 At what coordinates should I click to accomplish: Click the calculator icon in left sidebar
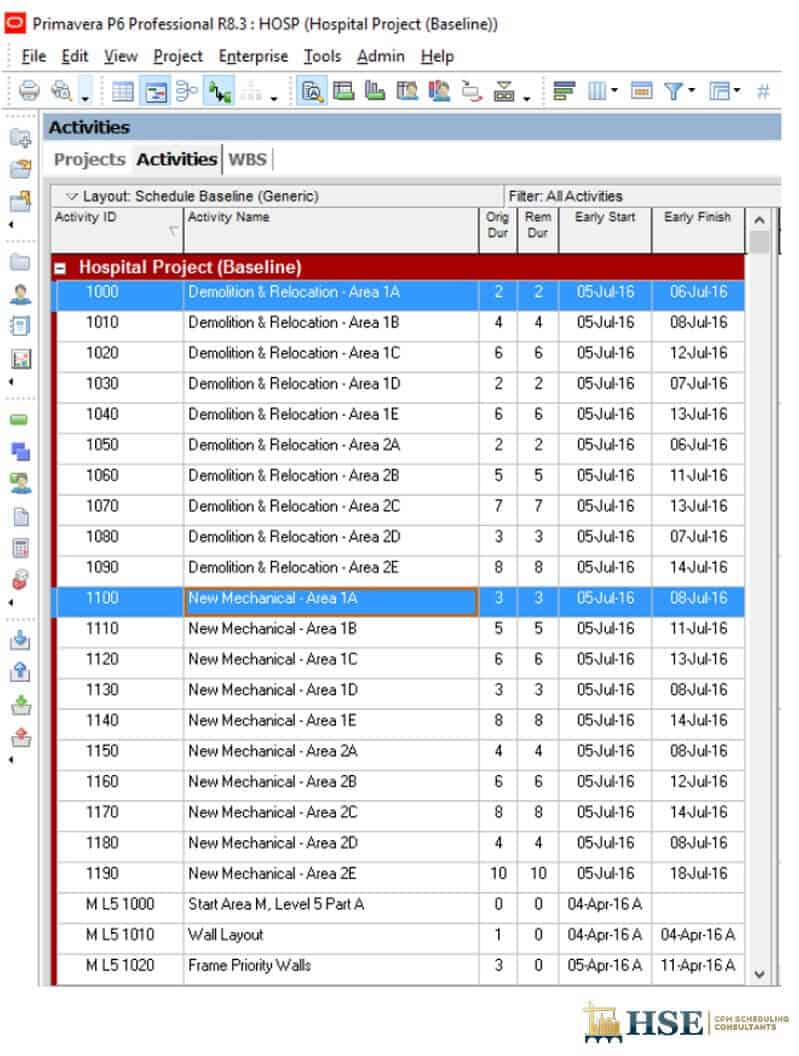click(20, 548)
